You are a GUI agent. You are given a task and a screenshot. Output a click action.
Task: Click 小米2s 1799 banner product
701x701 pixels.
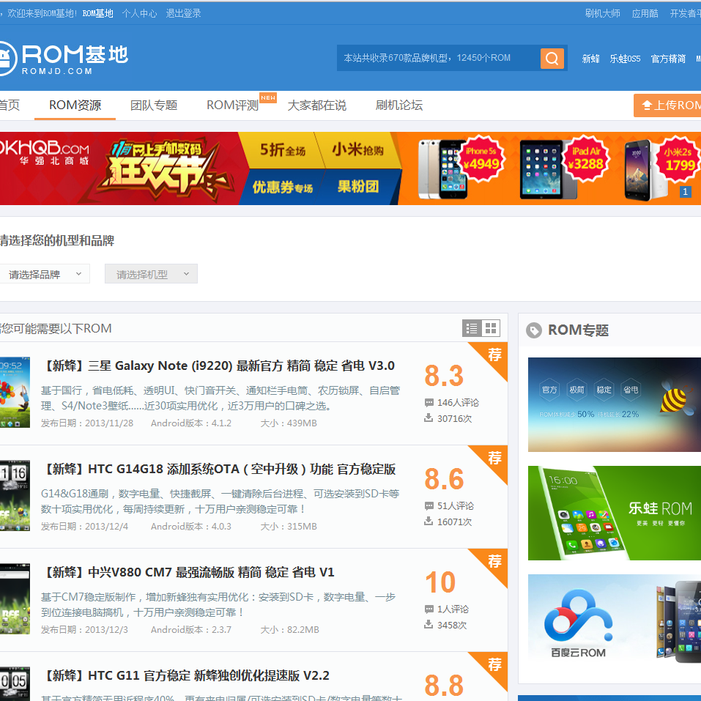(661, 169)
